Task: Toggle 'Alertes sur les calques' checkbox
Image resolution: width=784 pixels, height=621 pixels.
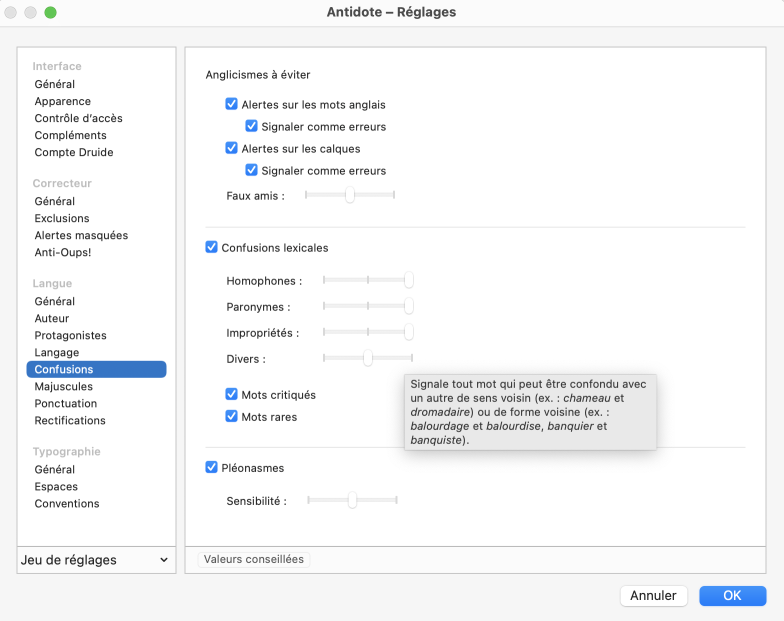Action: [232, 148]
